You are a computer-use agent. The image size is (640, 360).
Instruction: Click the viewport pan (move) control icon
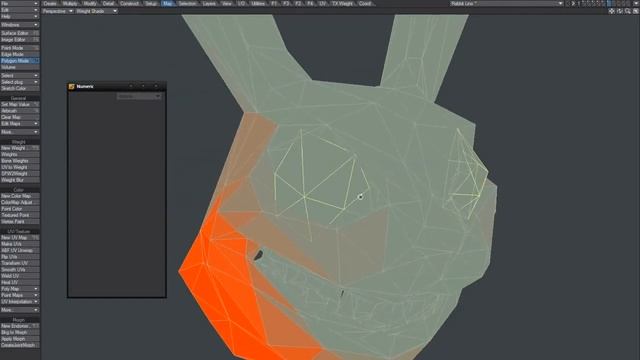(x=611, y=11)
